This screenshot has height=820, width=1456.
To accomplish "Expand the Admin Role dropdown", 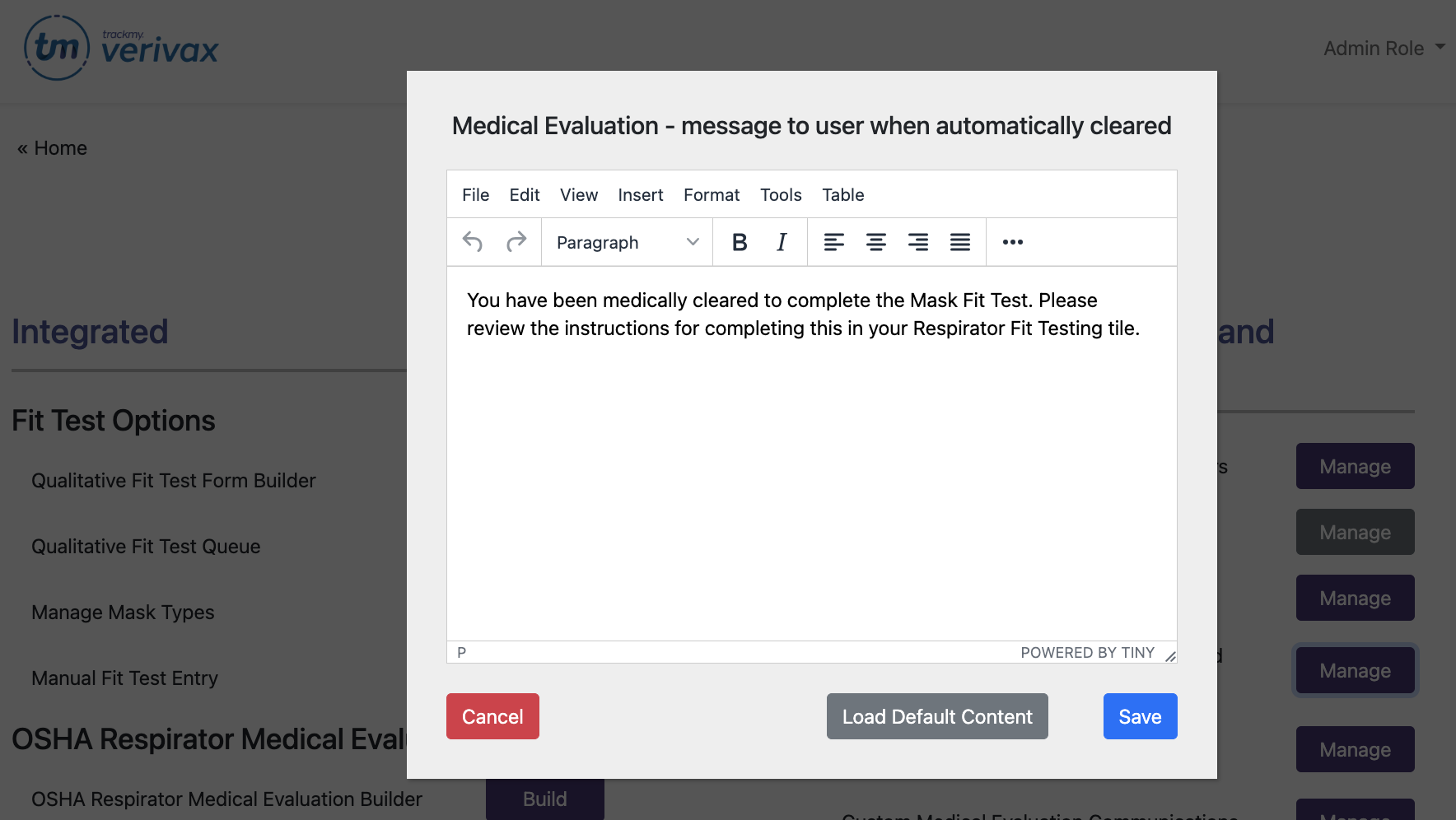I will click(1384, 49).
